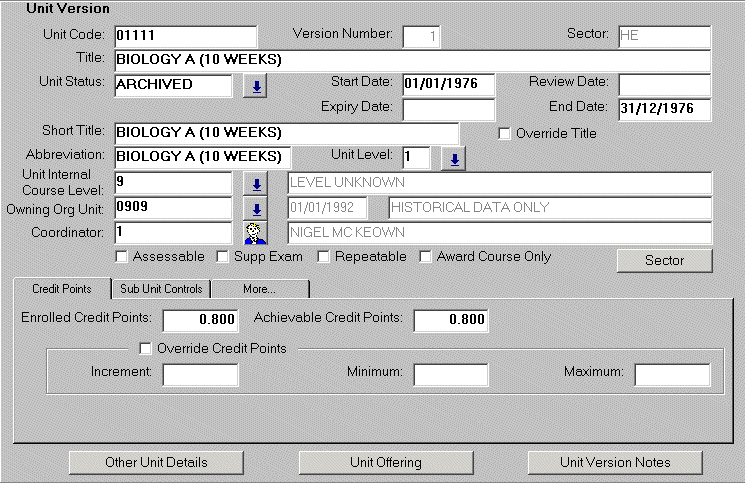Image resolution: width=745 pixels, height=483 pixels.
Task: Check the Repeatable option
Action: coord(324,257)
